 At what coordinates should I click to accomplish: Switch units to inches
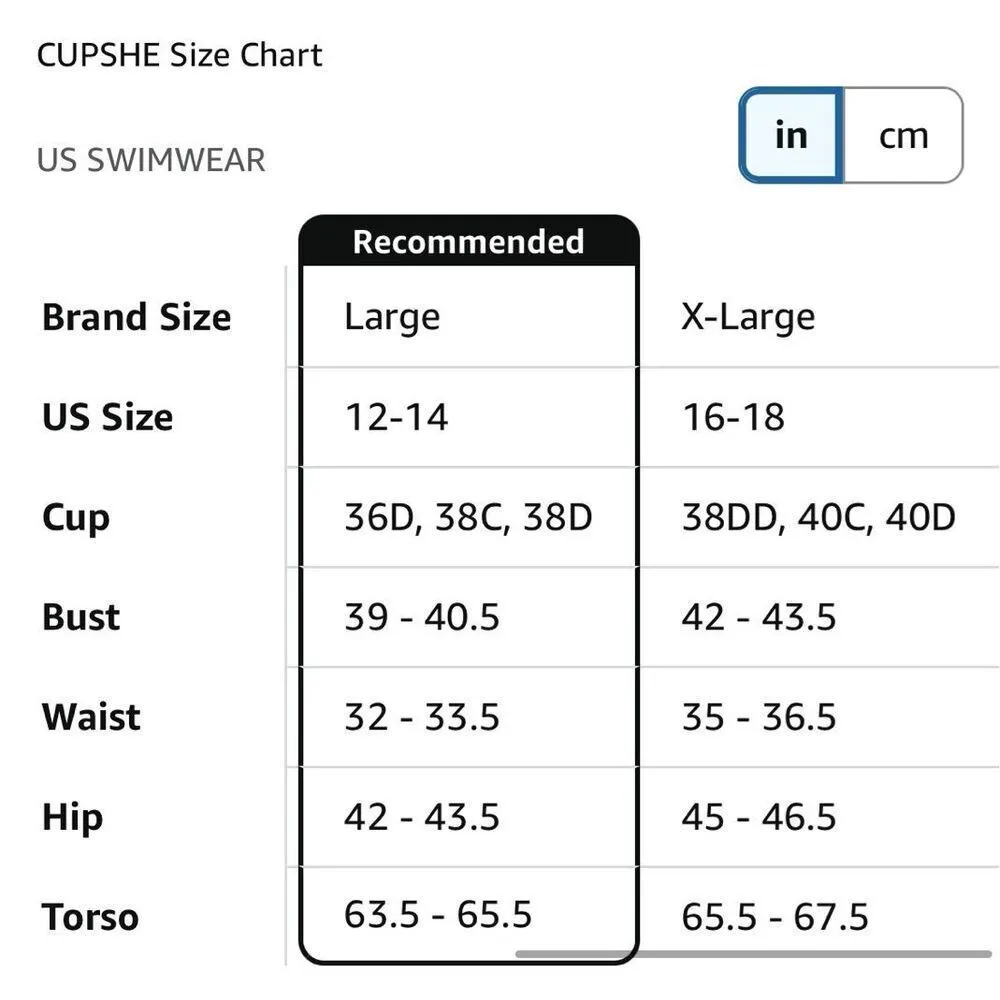tap(791, 136)
